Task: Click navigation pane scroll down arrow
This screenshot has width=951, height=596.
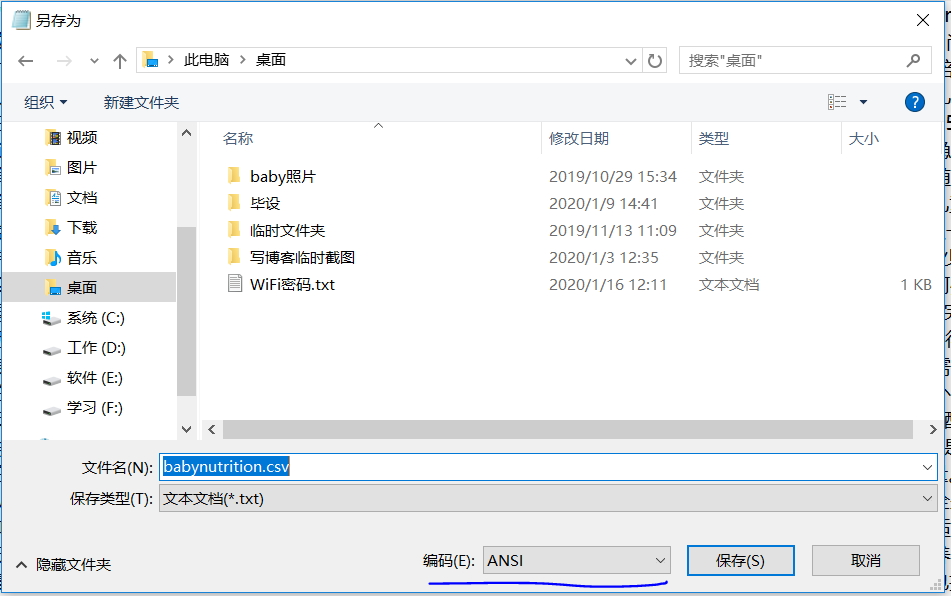Action: pos(186,429)
